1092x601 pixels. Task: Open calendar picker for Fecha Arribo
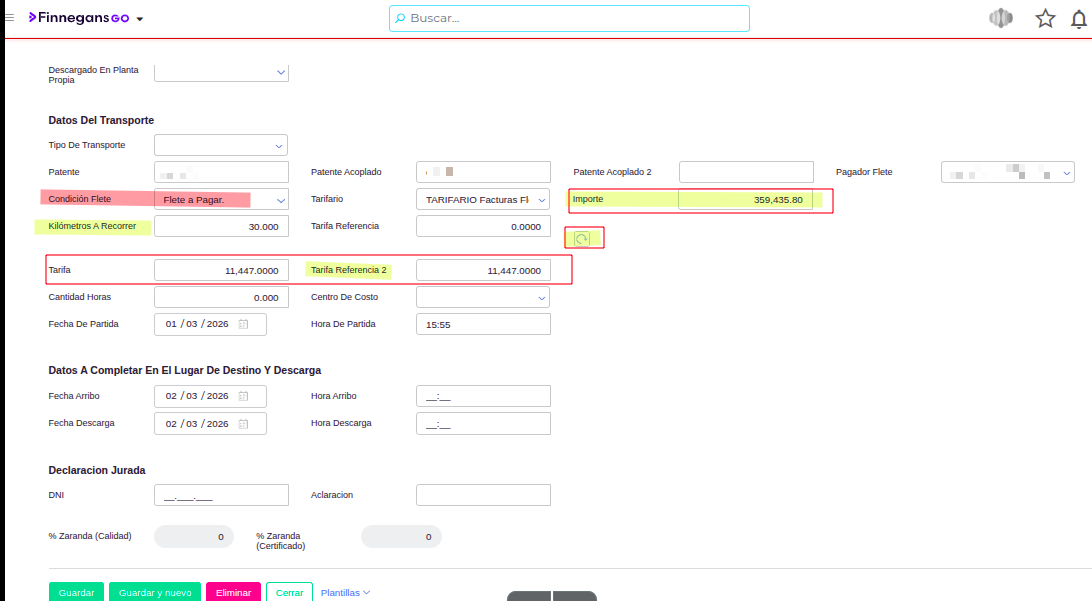tap(243, 396)
